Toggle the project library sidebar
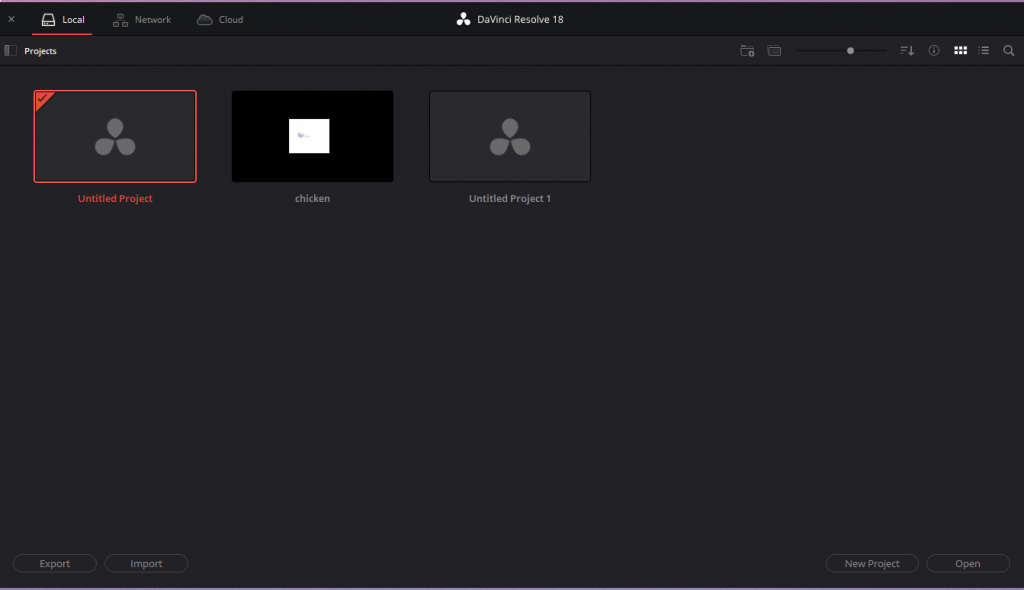 (10, 50)
